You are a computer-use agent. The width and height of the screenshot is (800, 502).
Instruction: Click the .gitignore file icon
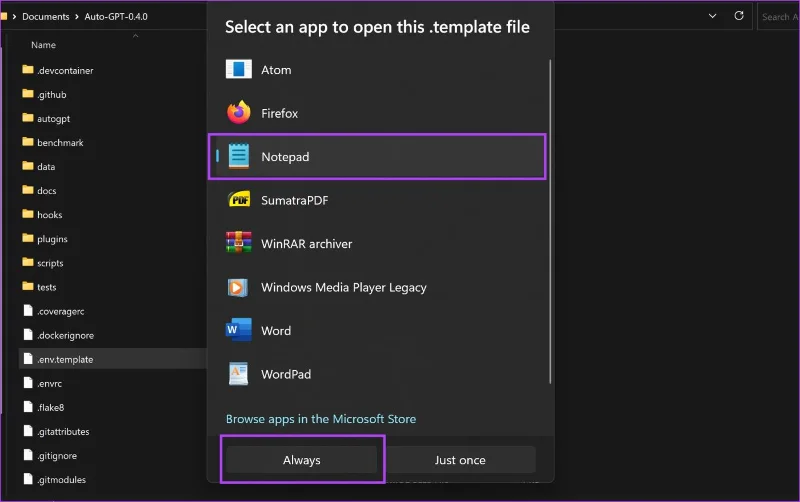(x=29, y=455)
